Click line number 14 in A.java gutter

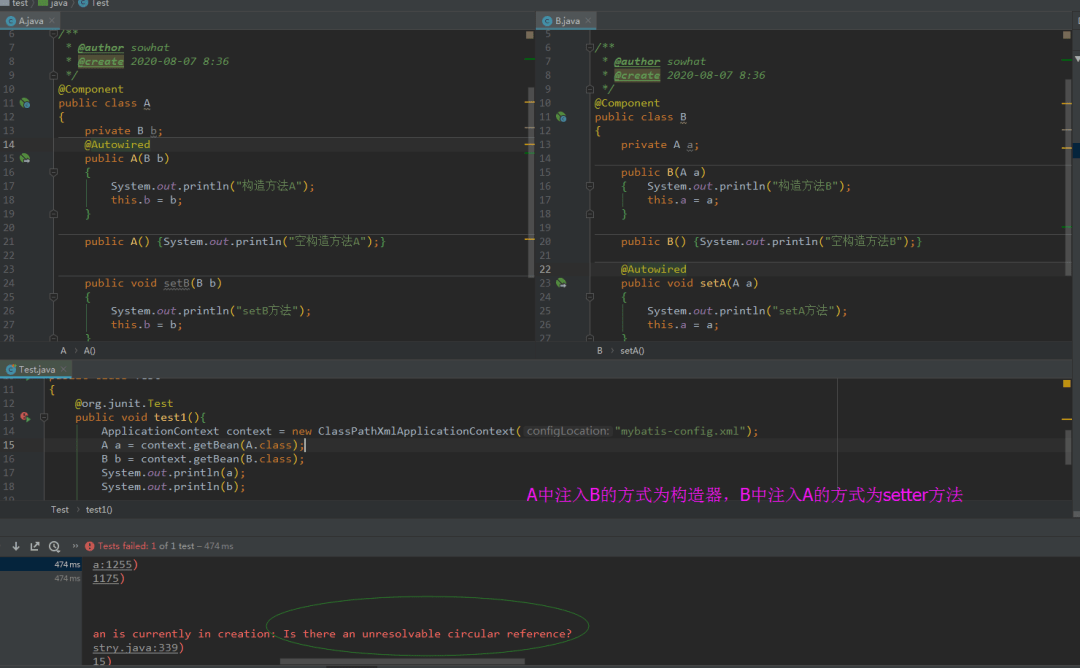tap(9, 145)
